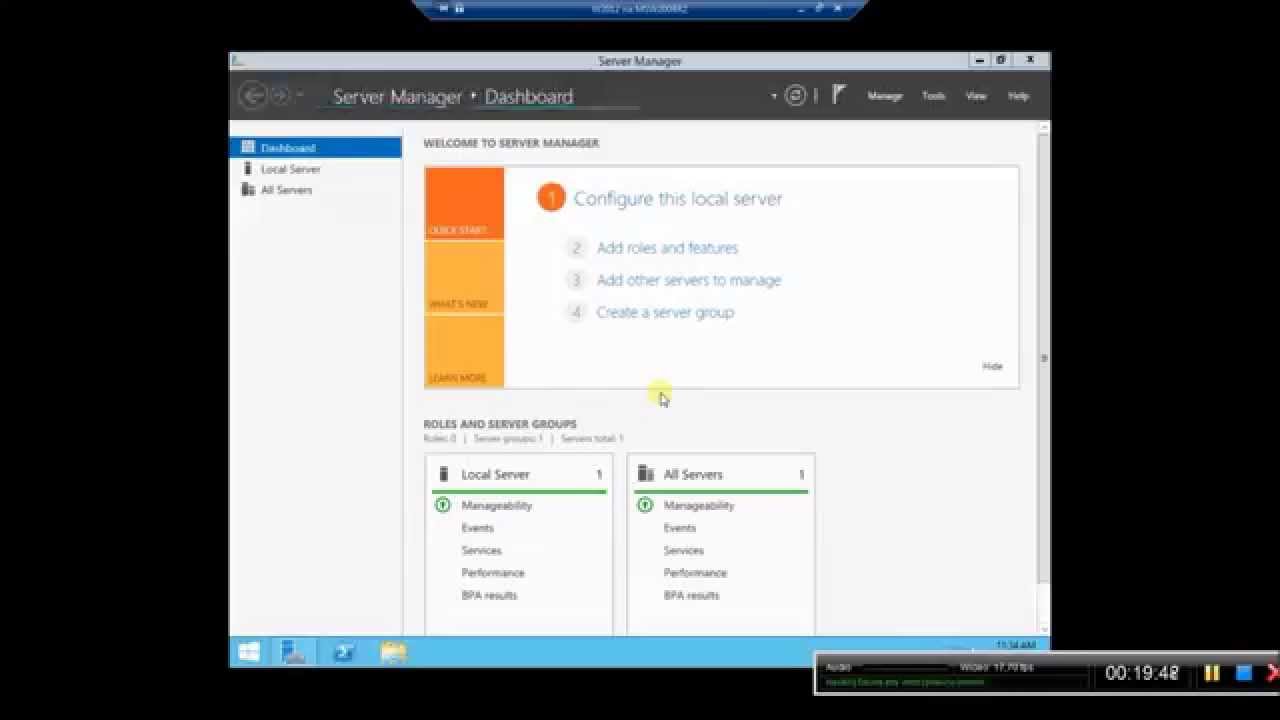Click the "Server groups: 1" summary text

click(508, 439)
